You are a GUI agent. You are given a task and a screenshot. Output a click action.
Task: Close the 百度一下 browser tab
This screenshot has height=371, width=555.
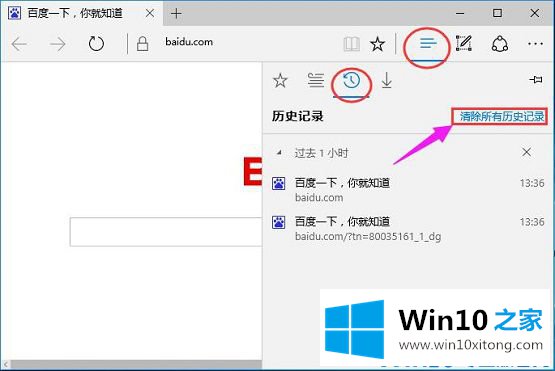point(150,13)
